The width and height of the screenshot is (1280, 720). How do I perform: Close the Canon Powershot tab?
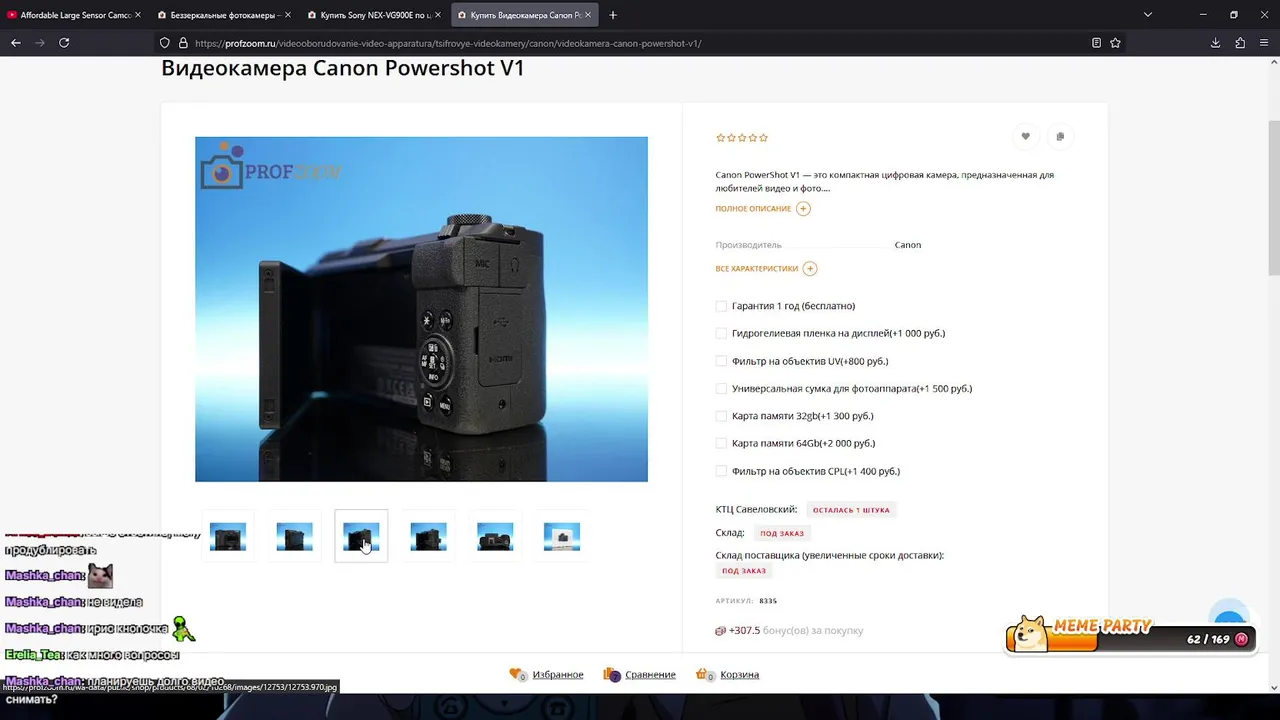pos(588,15)
